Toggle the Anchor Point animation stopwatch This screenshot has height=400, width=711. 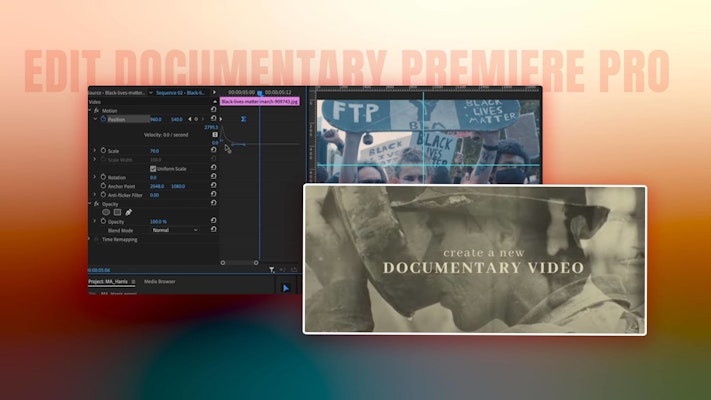click(103, 186)
